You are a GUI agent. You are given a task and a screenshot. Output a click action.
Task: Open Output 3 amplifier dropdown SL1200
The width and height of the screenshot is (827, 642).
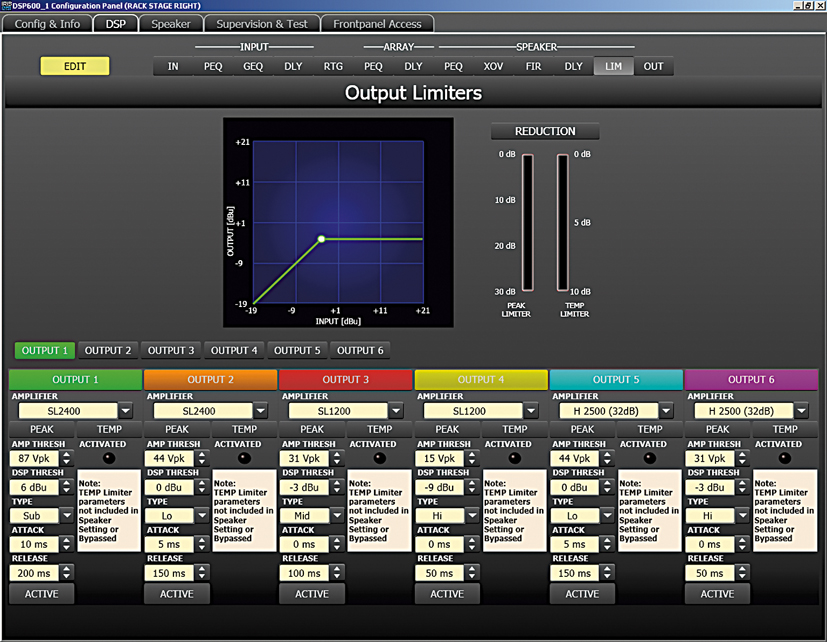(x=345, y=410)
